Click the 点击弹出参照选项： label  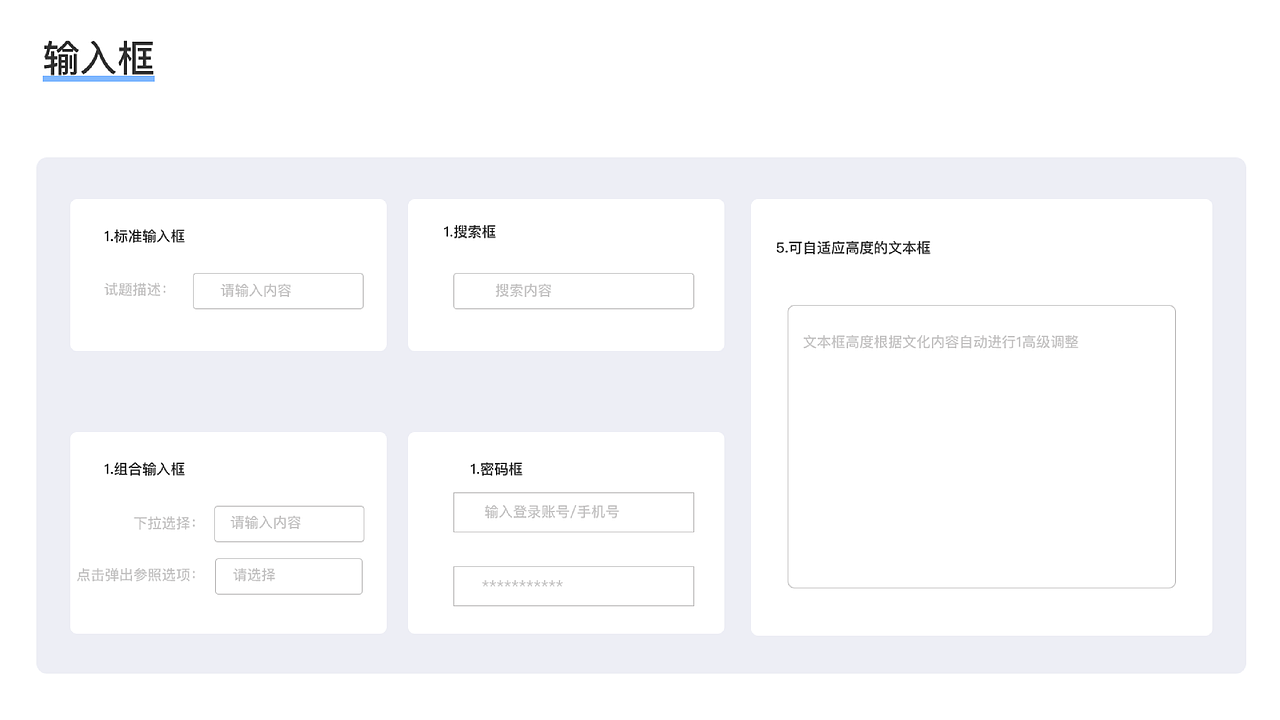[137, 575]
